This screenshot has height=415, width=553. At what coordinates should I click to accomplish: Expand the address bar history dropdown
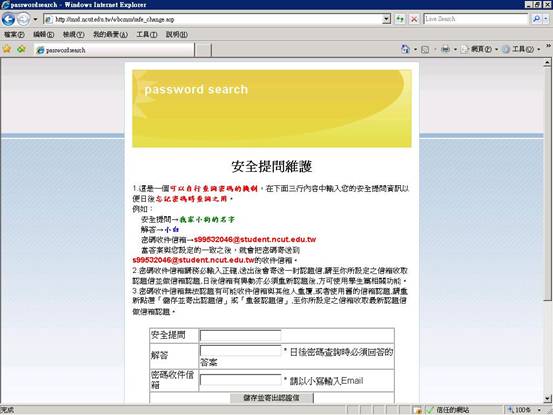(x=387, y=19)
